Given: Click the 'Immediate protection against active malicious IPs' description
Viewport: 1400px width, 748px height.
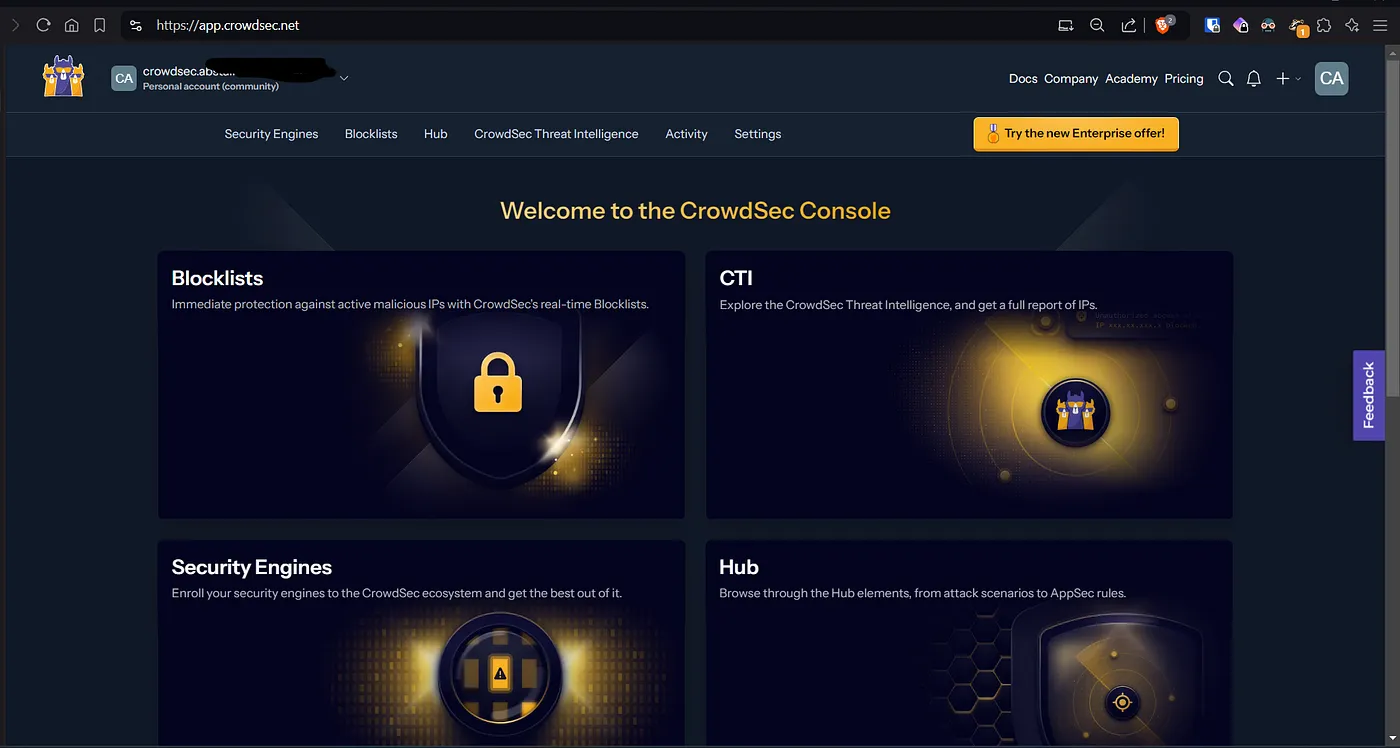Looking at the screenshot, I should (410, 304).
